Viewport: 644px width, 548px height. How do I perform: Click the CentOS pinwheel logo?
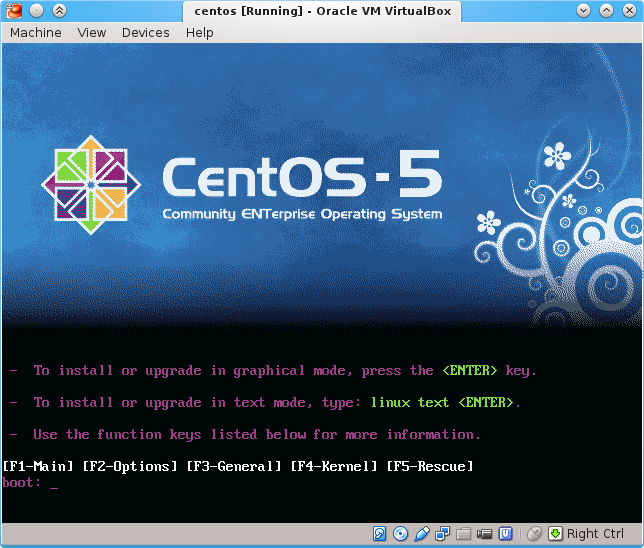coord(91,185)
